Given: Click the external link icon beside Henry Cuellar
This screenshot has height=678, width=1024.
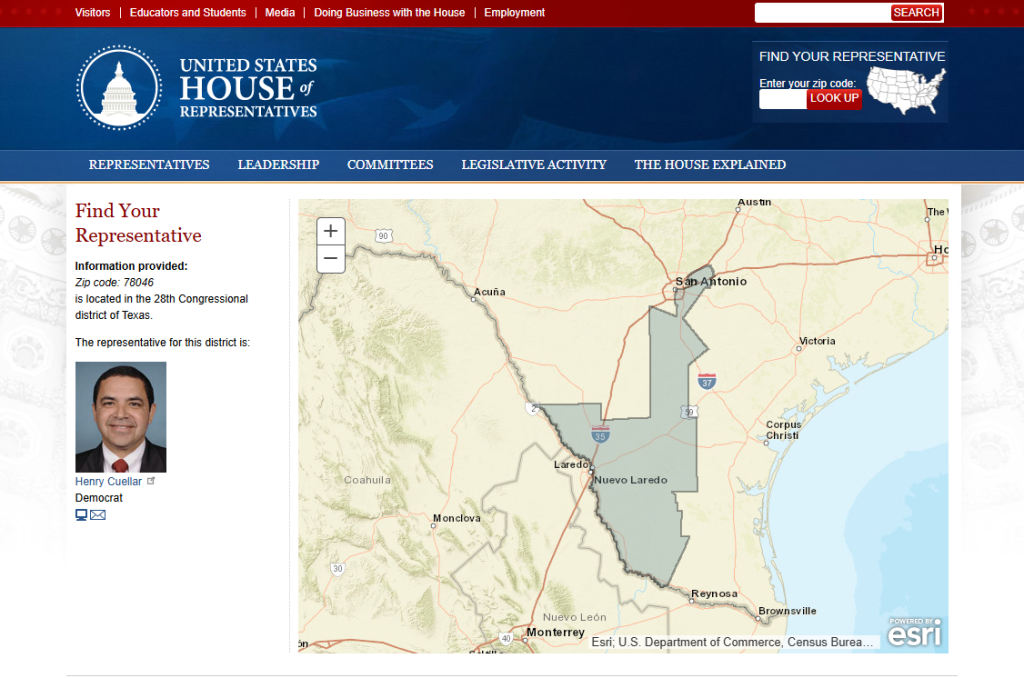Looking at the screenshot, I should point(151,481).
